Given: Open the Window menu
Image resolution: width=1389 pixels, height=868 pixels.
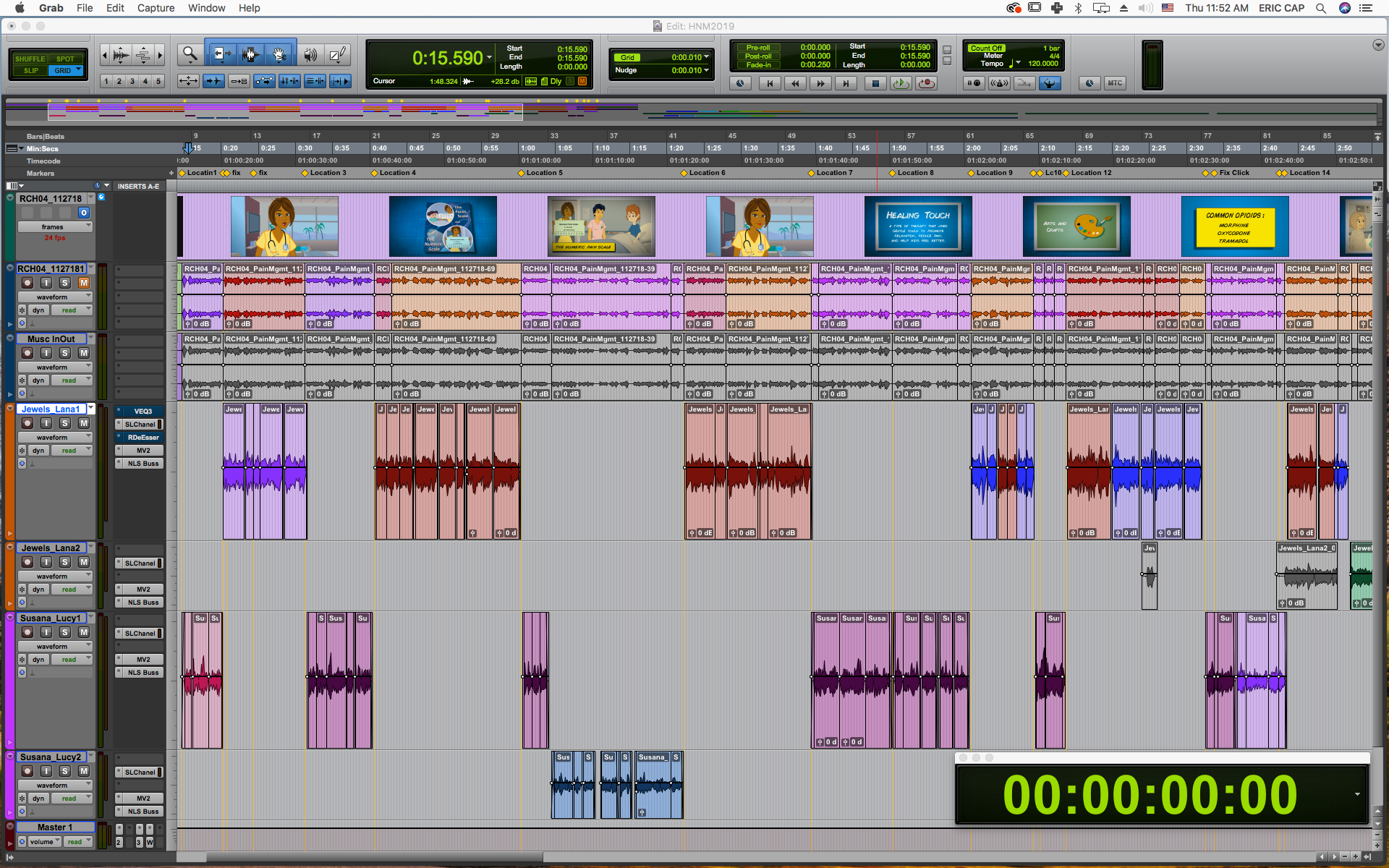Looking at the screenshot, I should pos(206,8).
